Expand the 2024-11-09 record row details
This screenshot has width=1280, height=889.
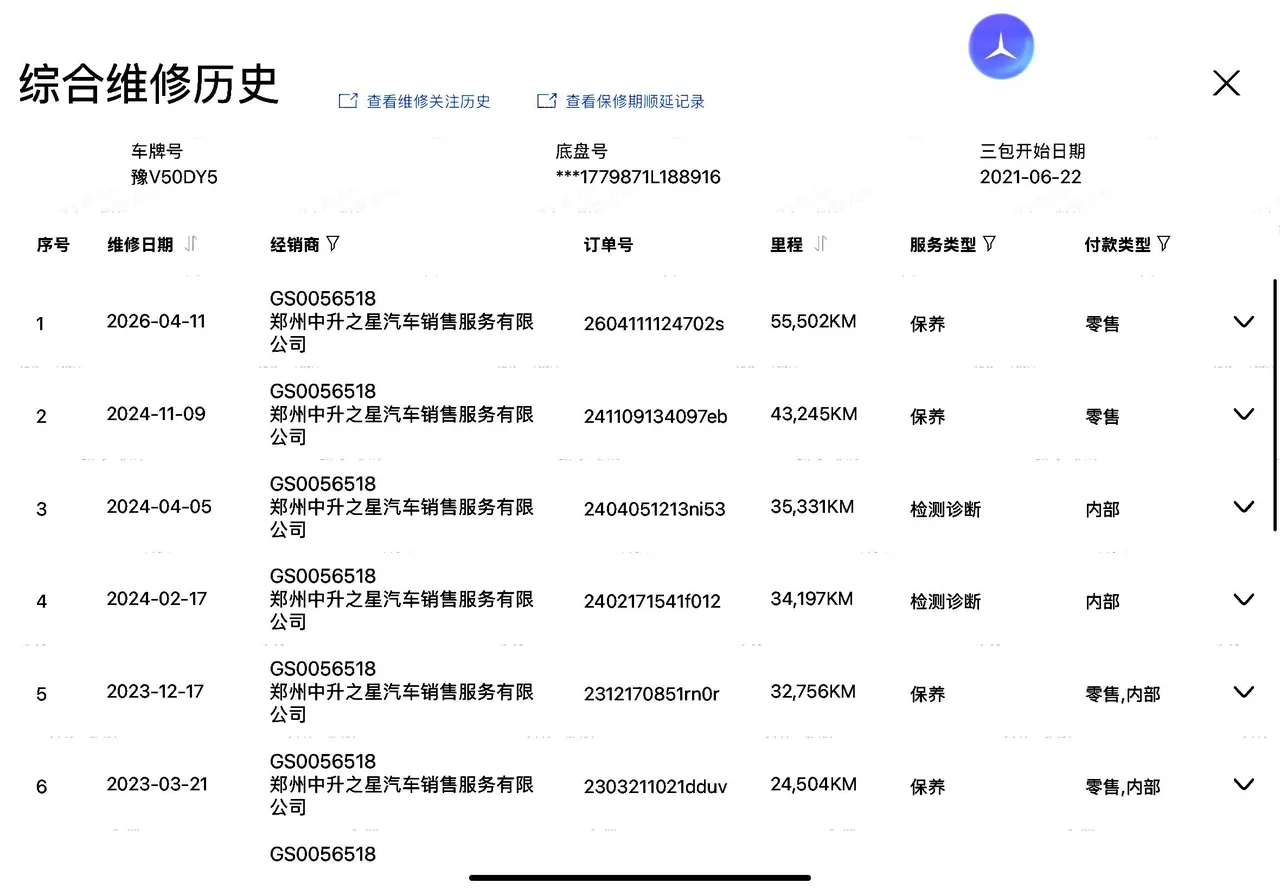tap(1244, 414)
